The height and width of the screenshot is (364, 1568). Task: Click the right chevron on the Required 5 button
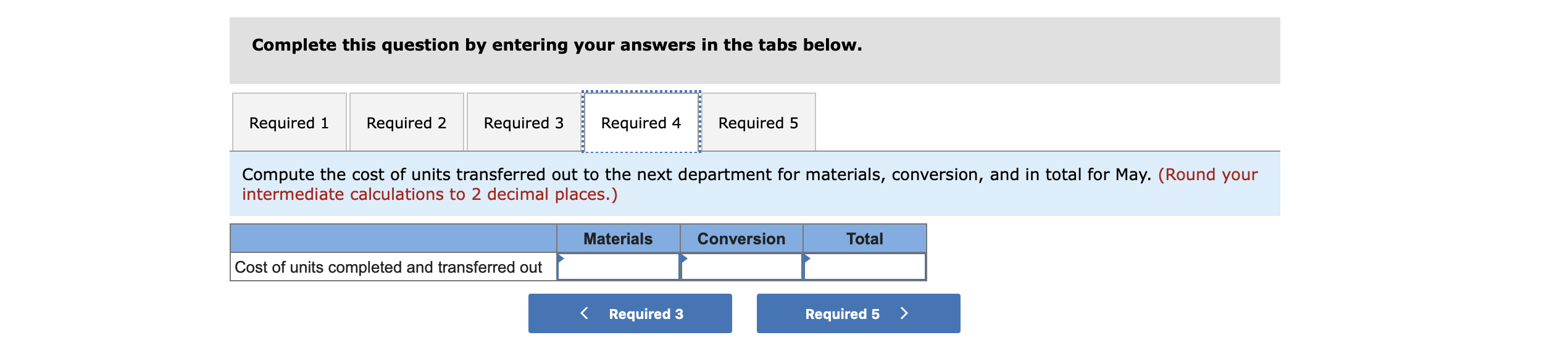coord(904,313)
